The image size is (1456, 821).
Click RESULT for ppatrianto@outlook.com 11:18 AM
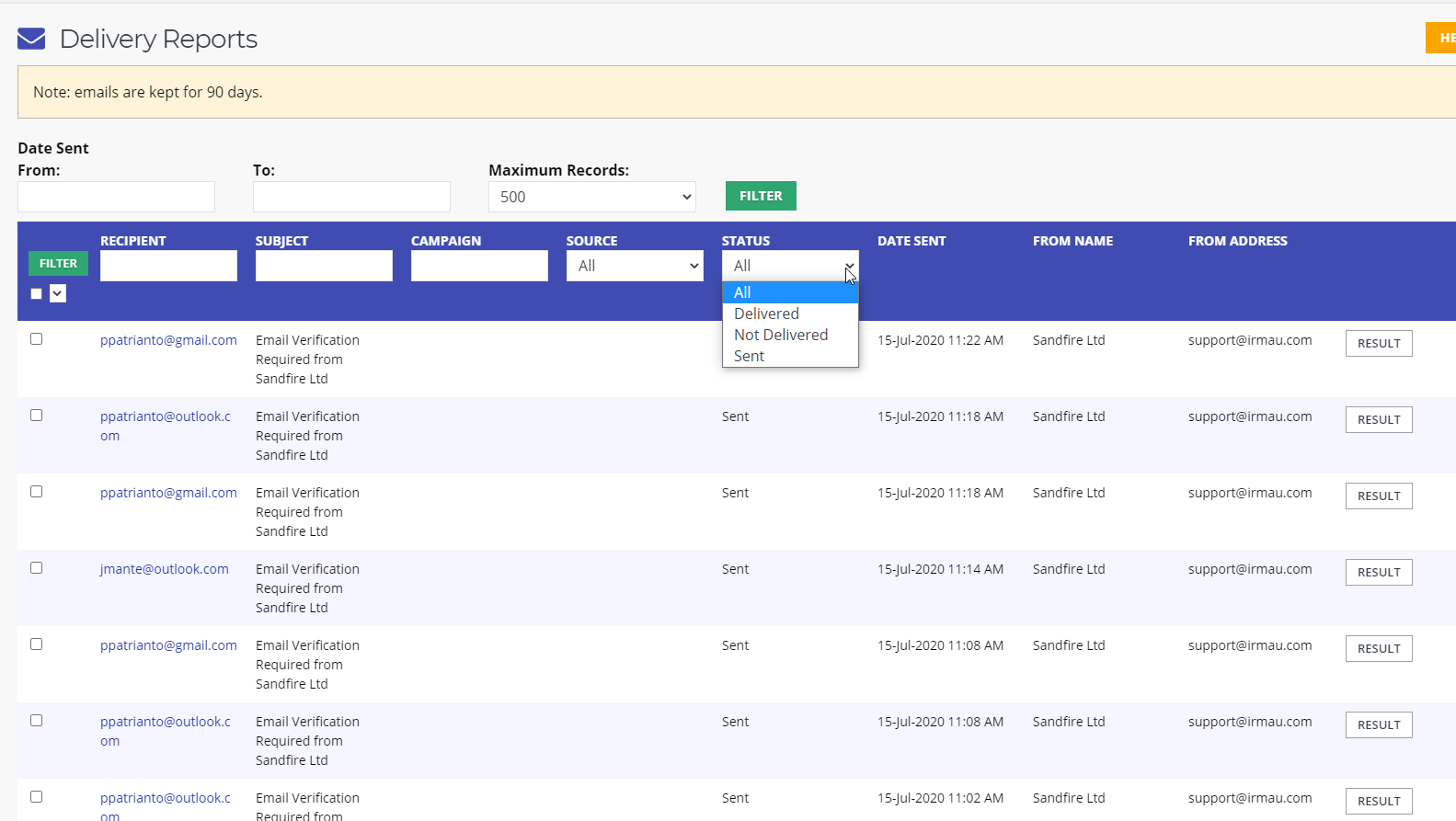pyautogui.click(x=1379, y=419)
